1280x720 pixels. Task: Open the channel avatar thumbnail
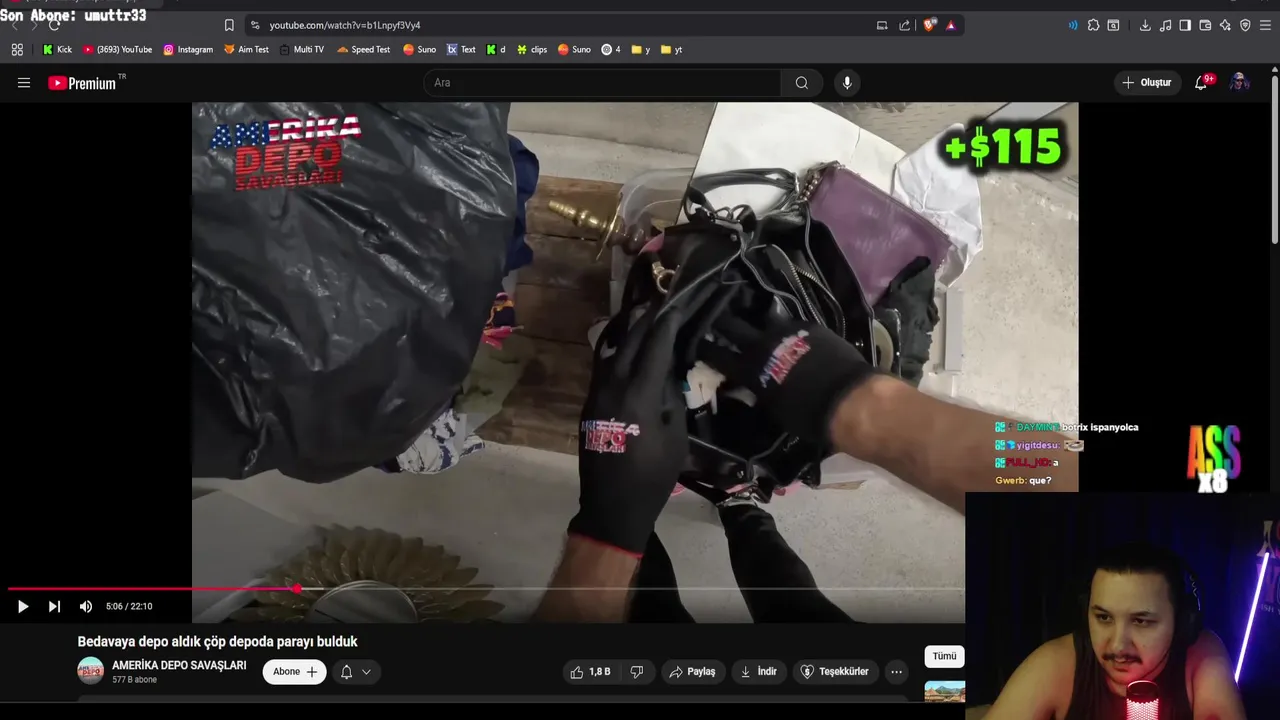[91, 671]
